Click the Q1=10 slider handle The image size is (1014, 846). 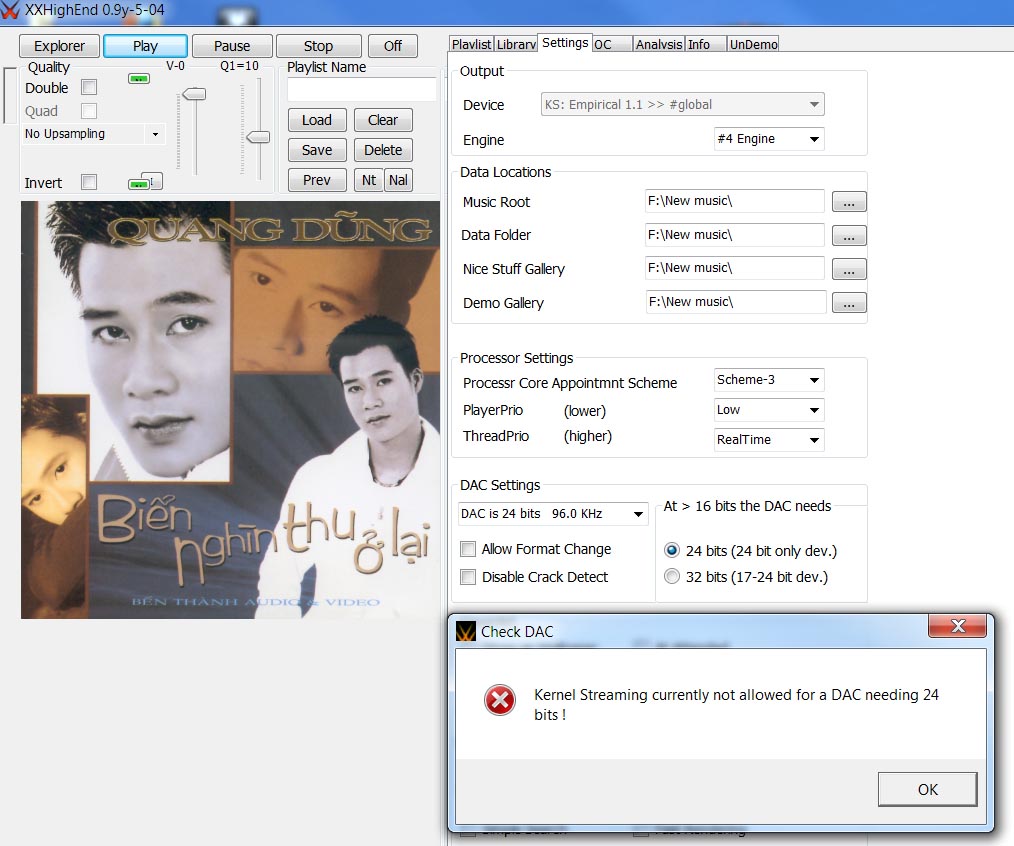(258, 137)
